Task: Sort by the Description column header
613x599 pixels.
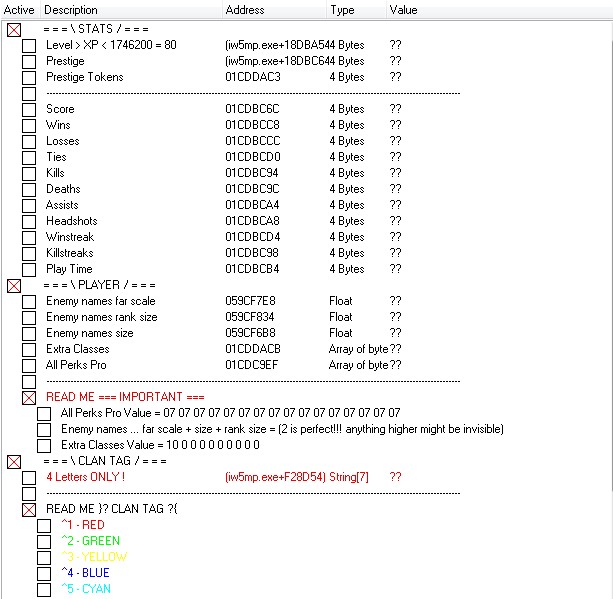Action: (71, 10)
